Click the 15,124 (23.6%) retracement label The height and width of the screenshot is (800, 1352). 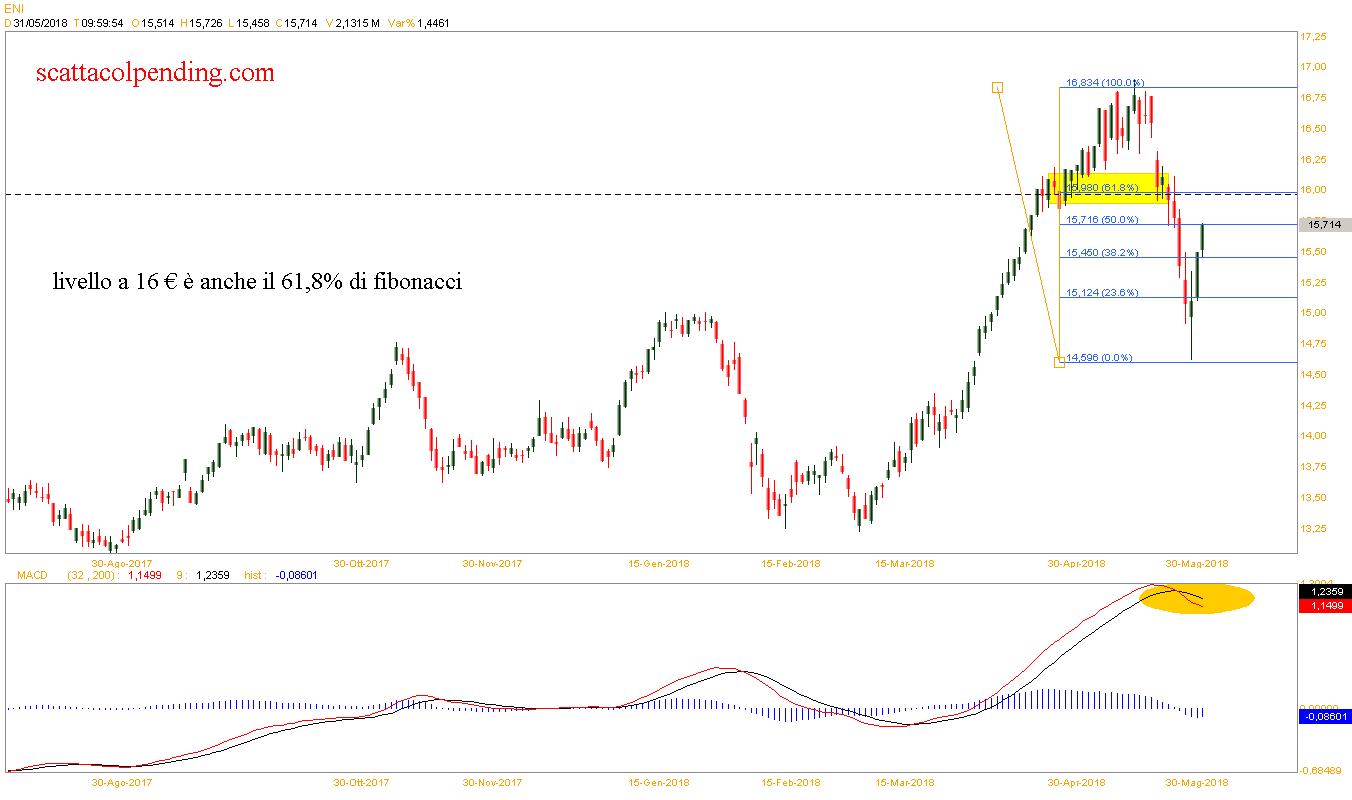[x=1102, y=293]
